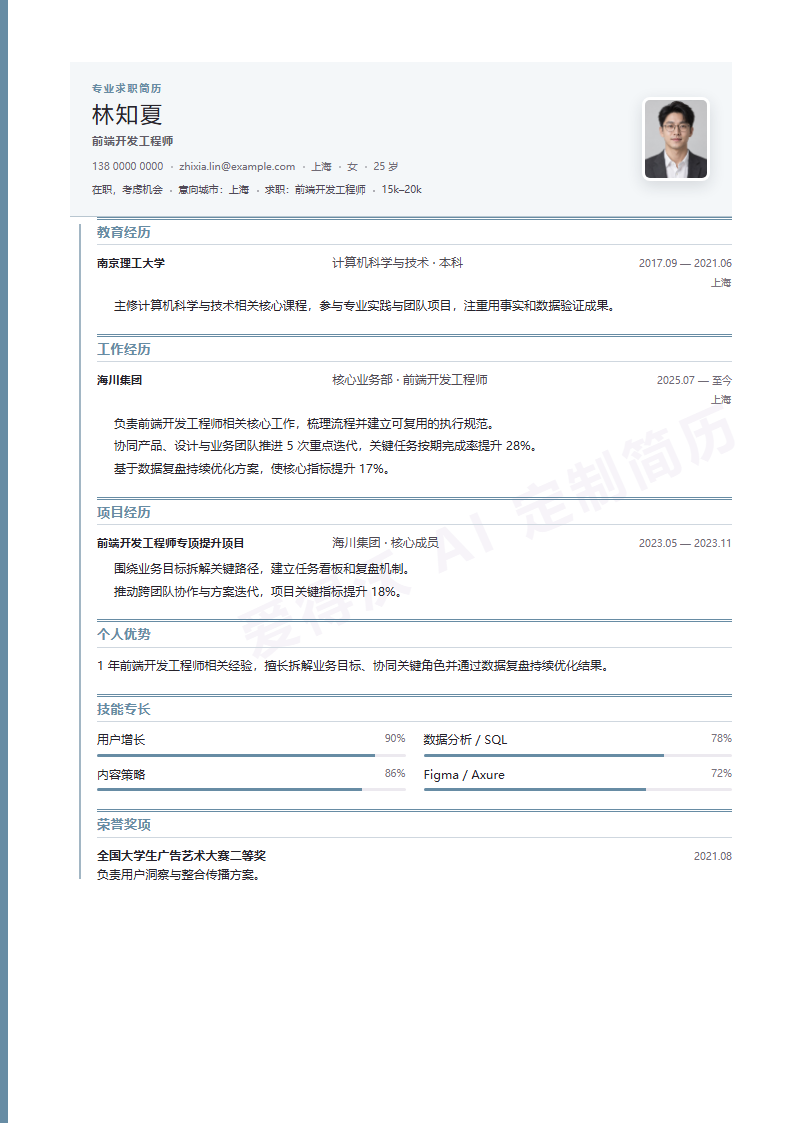The image size is (794, 1123).
Task: Click the email zhixia.lin@example.com
Action: pyautogui.click(x=237, y=166)
